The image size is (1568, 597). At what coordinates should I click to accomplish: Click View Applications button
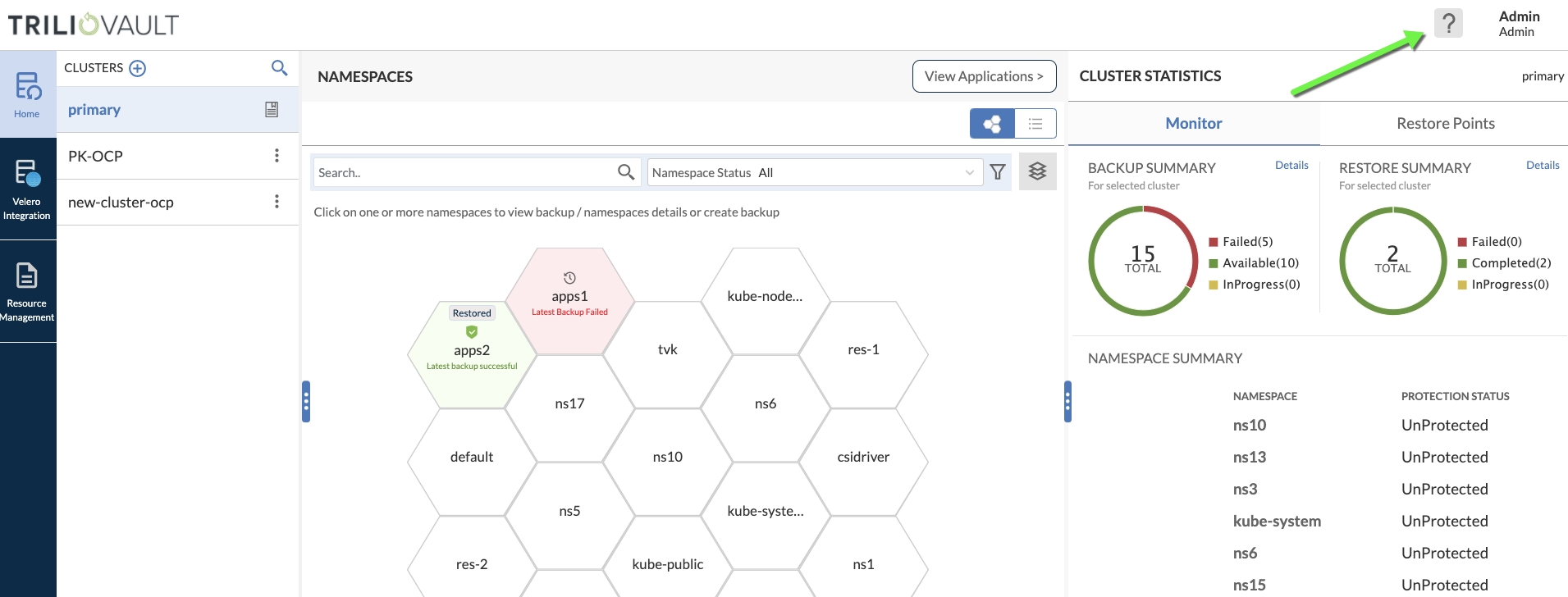click(x=984, y=76)
